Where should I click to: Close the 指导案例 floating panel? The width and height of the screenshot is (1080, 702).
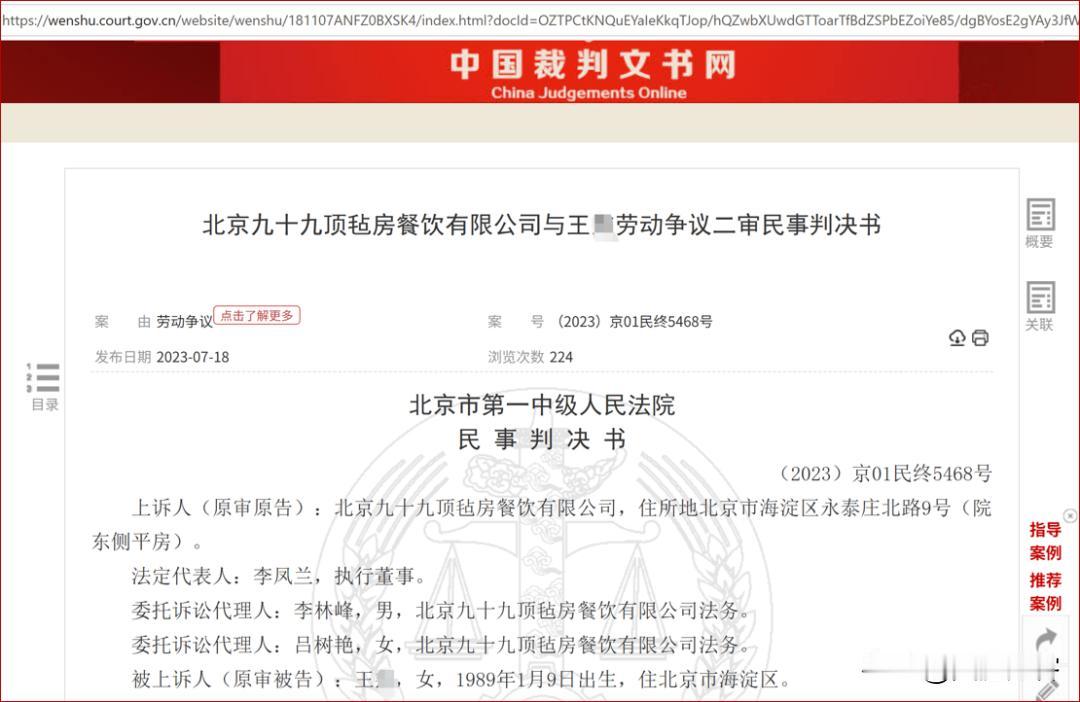1070,515
